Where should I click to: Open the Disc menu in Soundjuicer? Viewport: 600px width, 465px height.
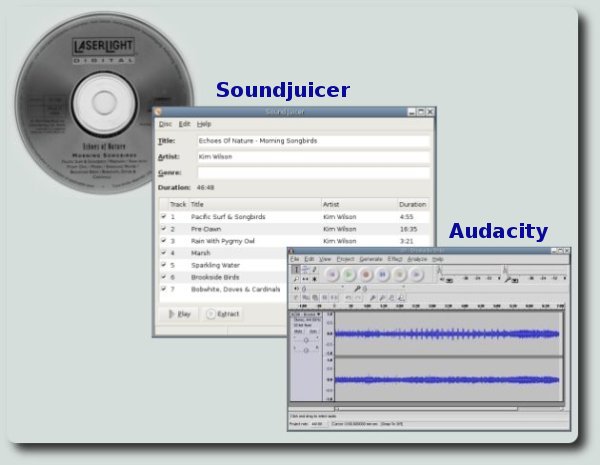pyautogui.click(x=165, y=124)
